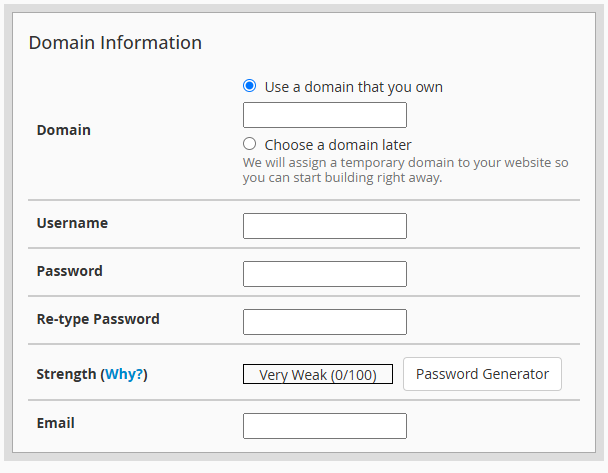Screen dimensions: 608x473
Task: Click the "Very Weak (0/100)" strength meter
Action: tap(317, 375)
